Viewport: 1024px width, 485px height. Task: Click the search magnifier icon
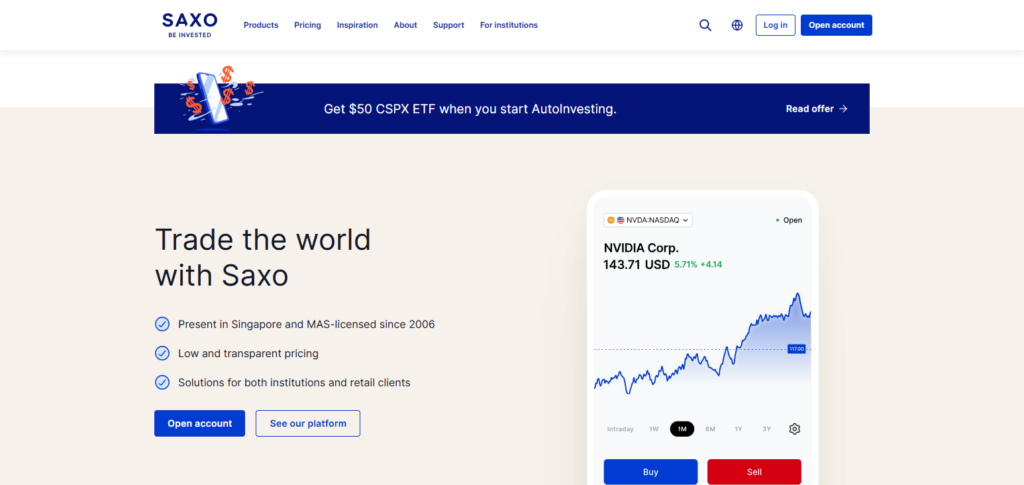coord(705,25)
